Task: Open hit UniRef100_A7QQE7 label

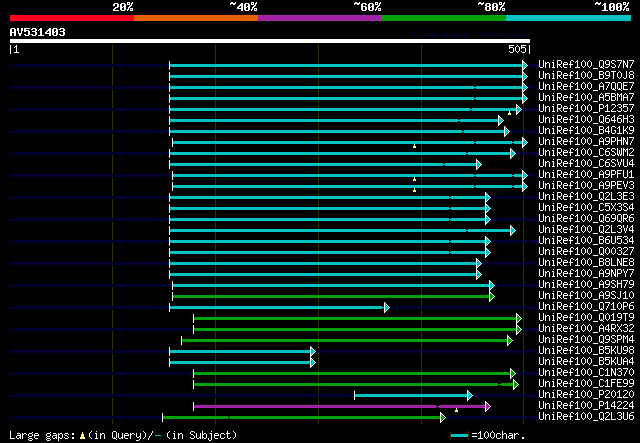Action: click(x=586, y=87)
